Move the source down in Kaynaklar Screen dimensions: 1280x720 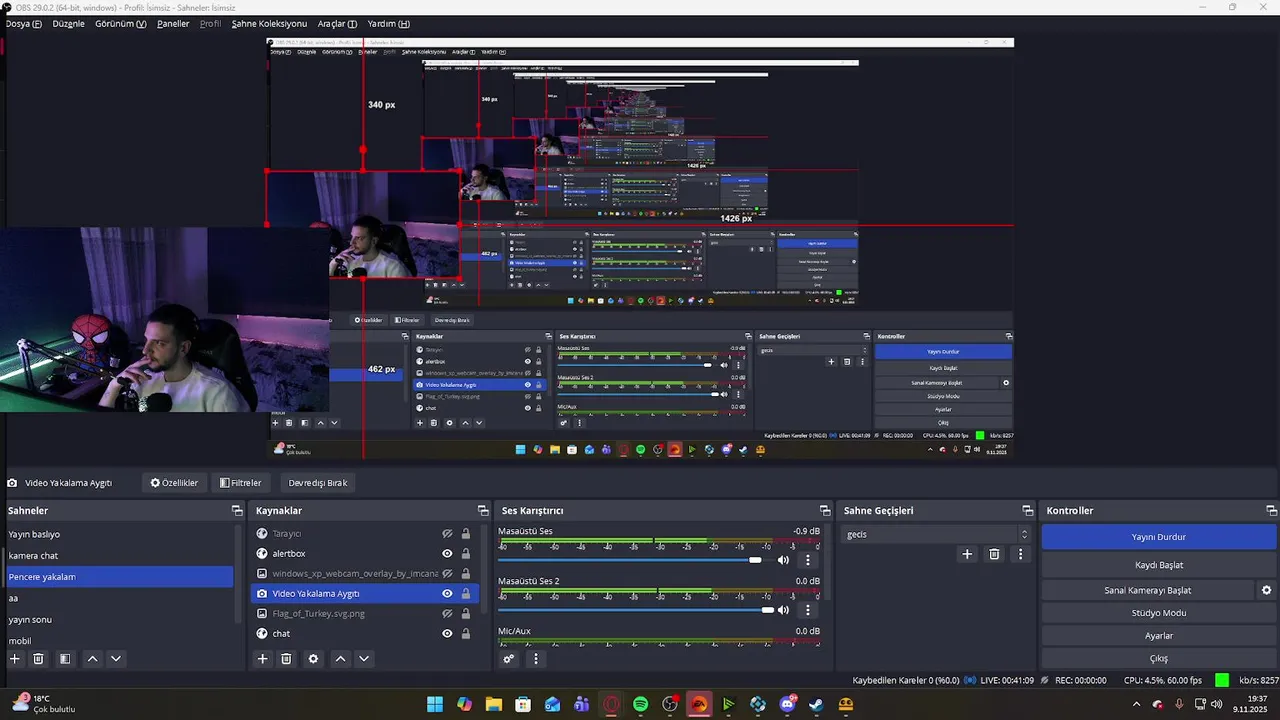click(364, 659)
